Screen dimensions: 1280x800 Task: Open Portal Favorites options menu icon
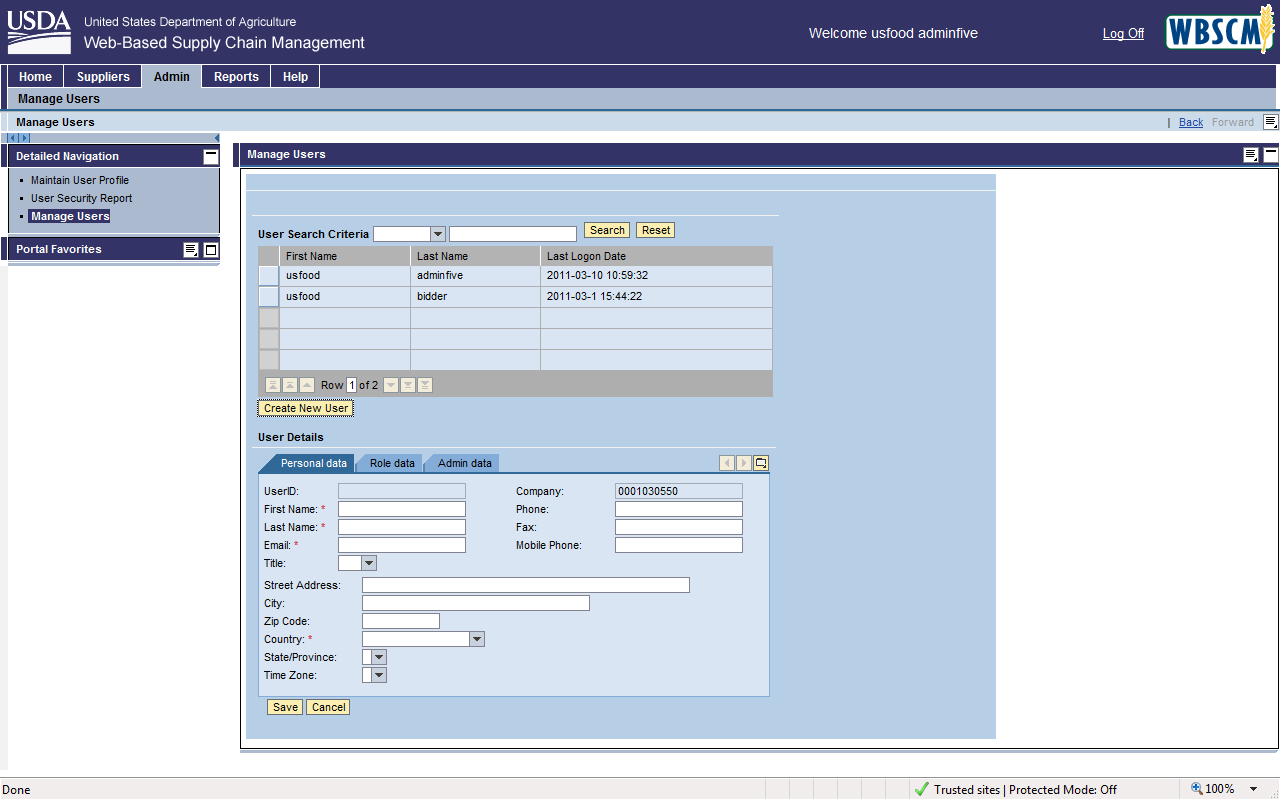click(x=191, y=250)
